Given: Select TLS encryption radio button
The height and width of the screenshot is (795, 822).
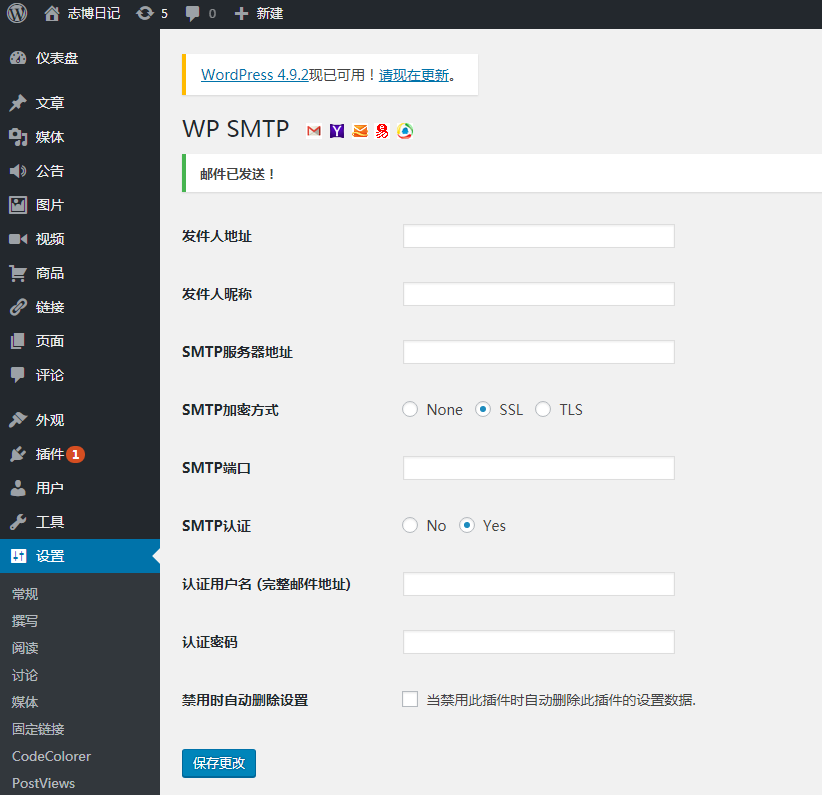Looking at the screenshot, I should pos(543,410).
